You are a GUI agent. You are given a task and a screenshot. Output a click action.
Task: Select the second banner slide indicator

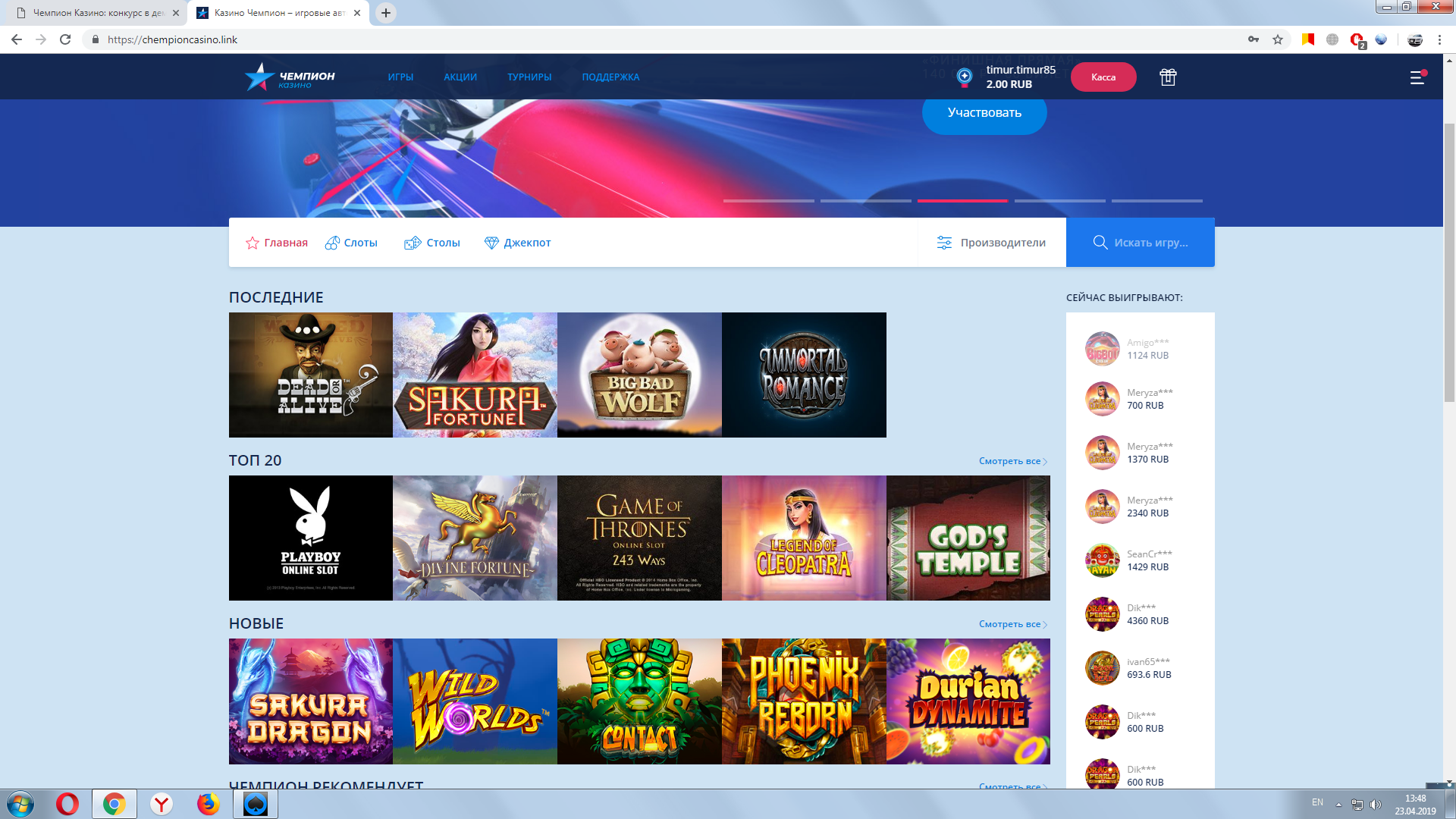[865, 201]
